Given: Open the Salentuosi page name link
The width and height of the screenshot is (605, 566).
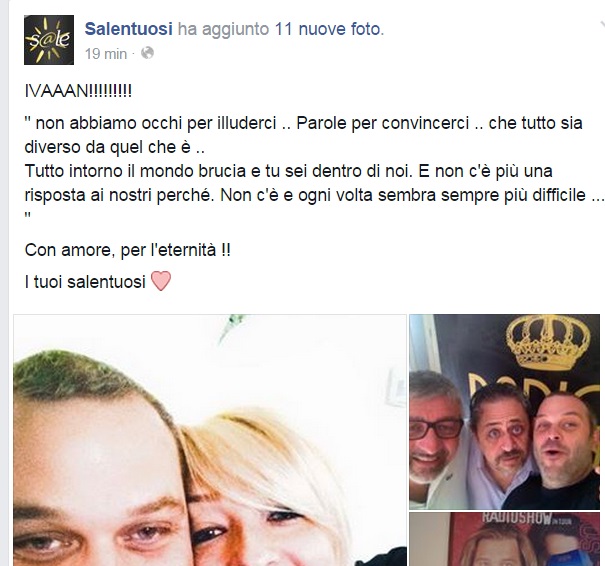Looking at the screenshot, I should click(x=128, y=29).
